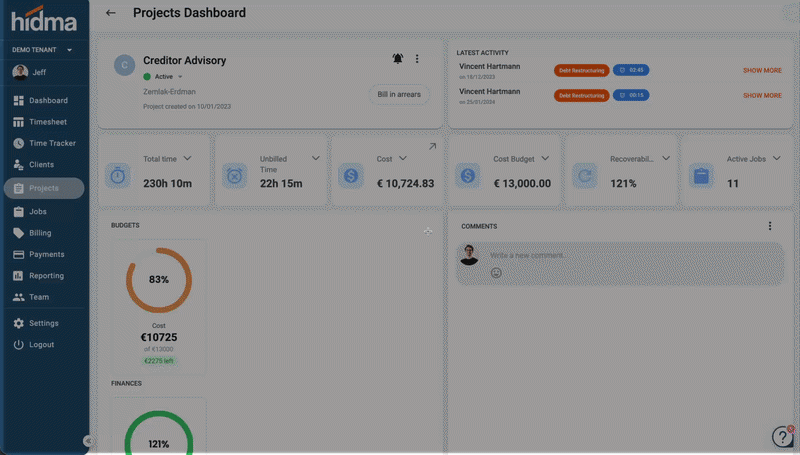
Task: Click Debt Restructuring tag beside 00:15
Action: coord(582,95)
